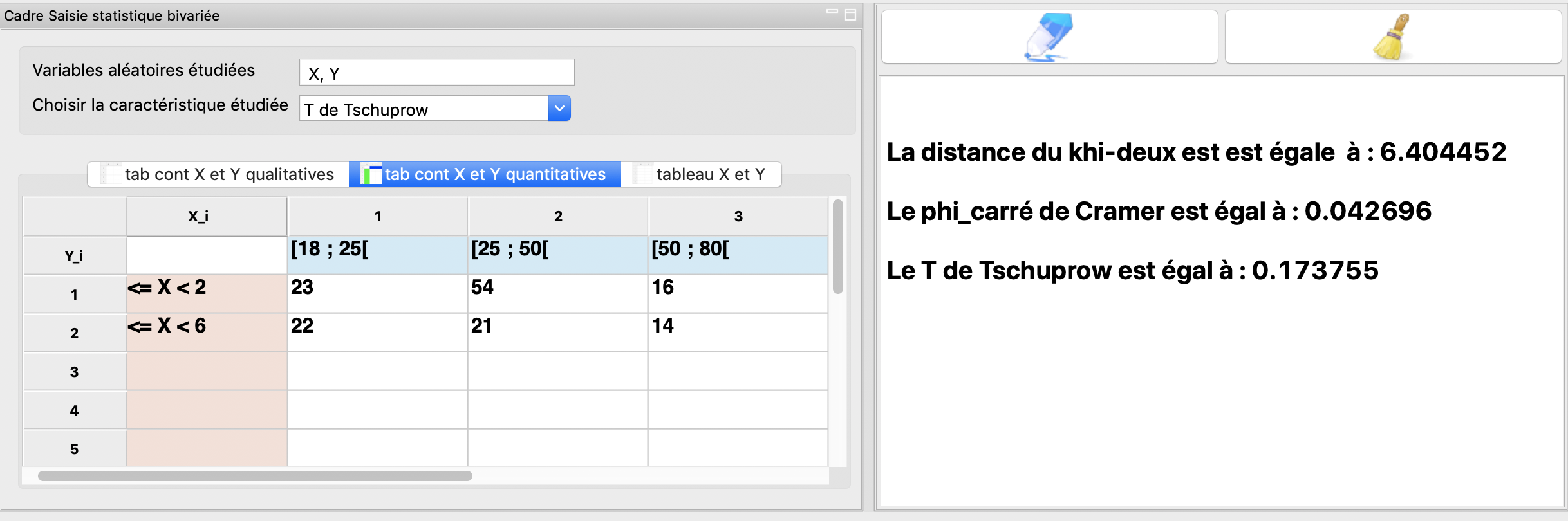Click blue arrow on characteristic selector
The image size is (1568, 521).
[x=559, y=108]
